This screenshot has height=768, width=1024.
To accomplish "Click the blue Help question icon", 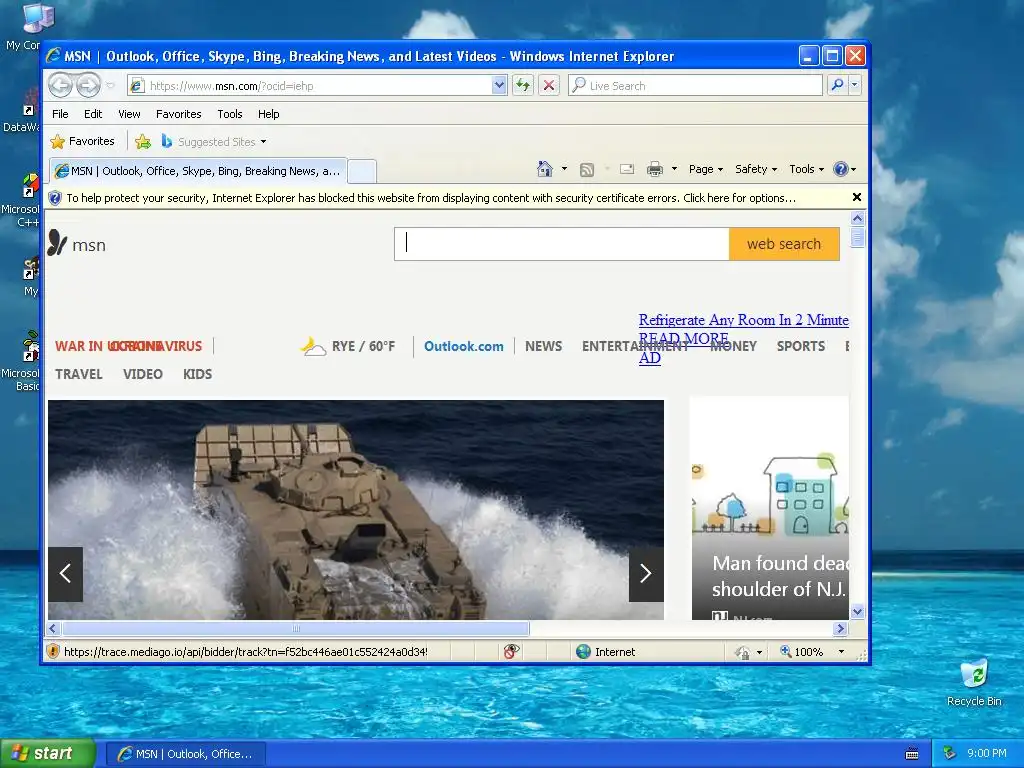I will [841, 169].
